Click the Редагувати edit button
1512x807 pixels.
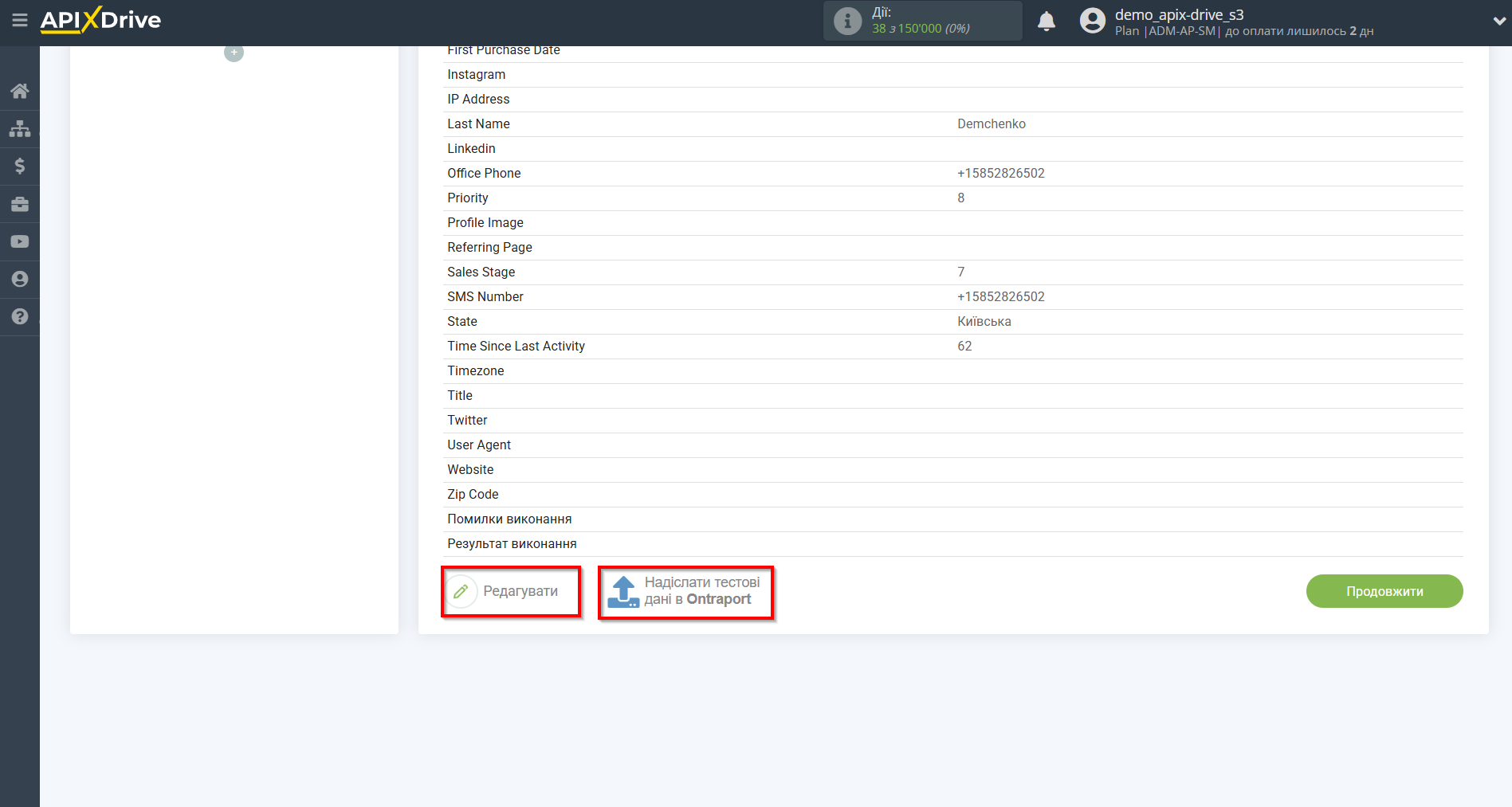[510, 591]
